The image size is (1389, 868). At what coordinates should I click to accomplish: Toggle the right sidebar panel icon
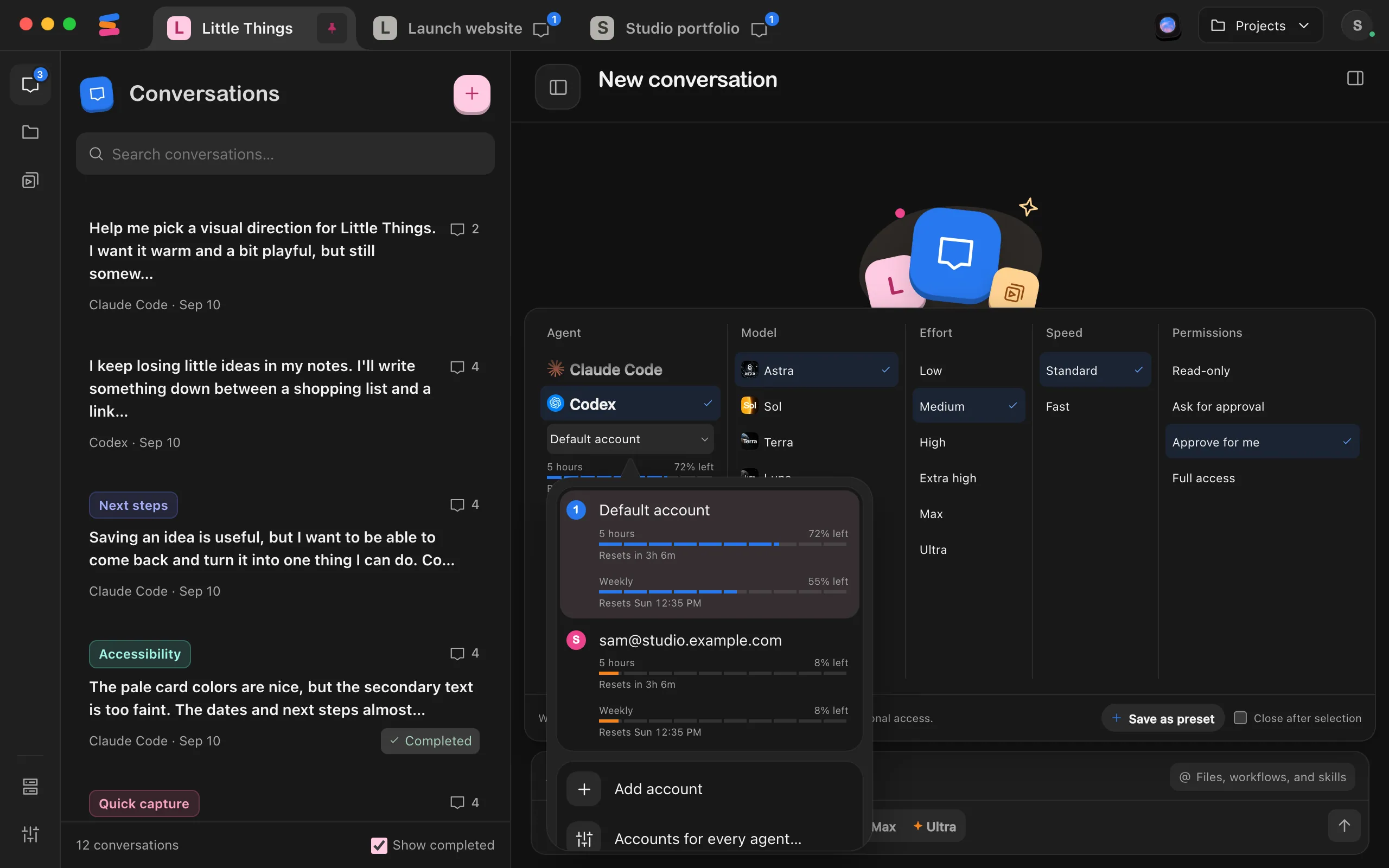pyautogui.click(x=1355, y=79)
